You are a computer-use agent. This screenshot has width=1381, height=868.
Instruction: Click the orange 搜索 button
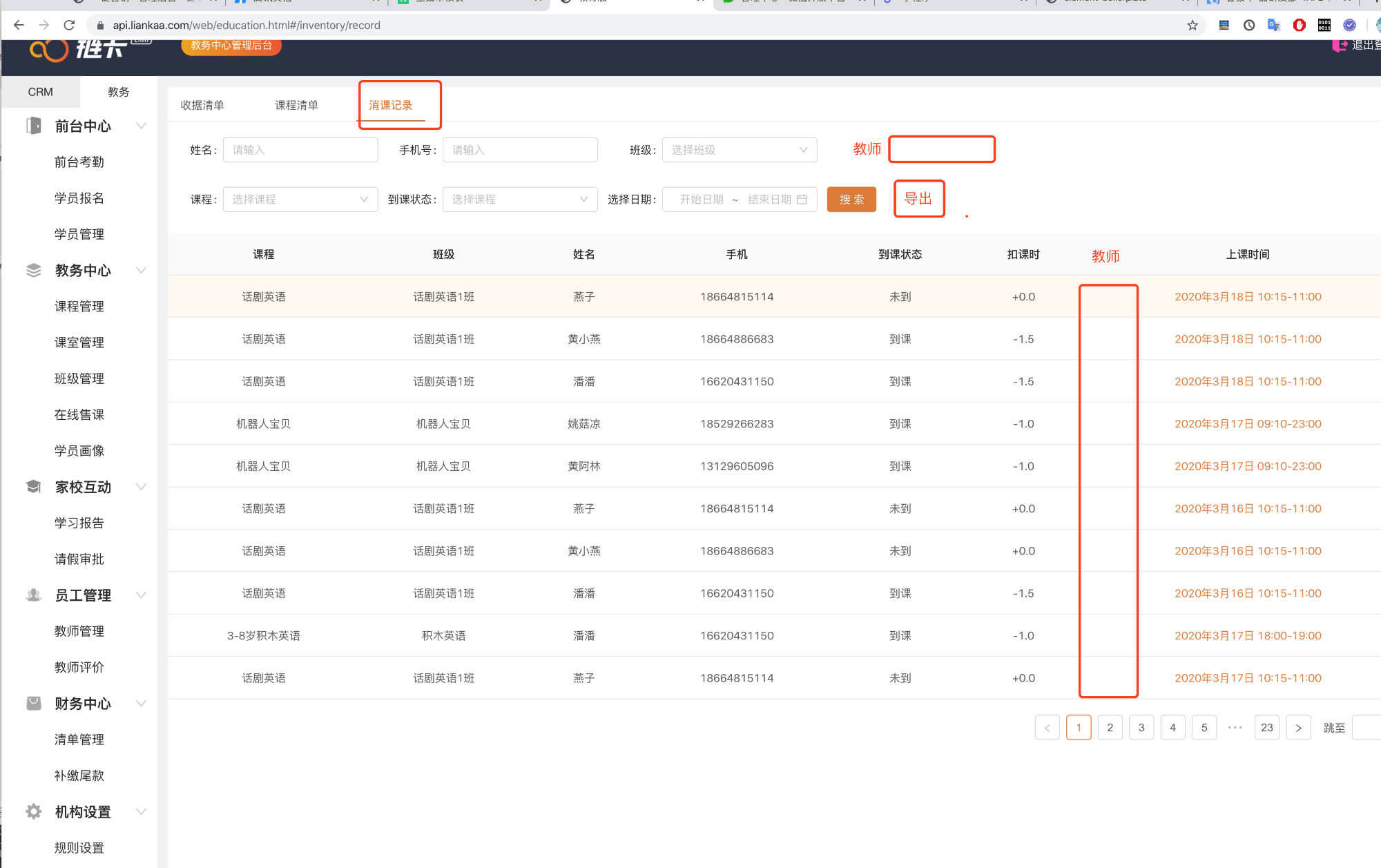[x=851, y=200]
